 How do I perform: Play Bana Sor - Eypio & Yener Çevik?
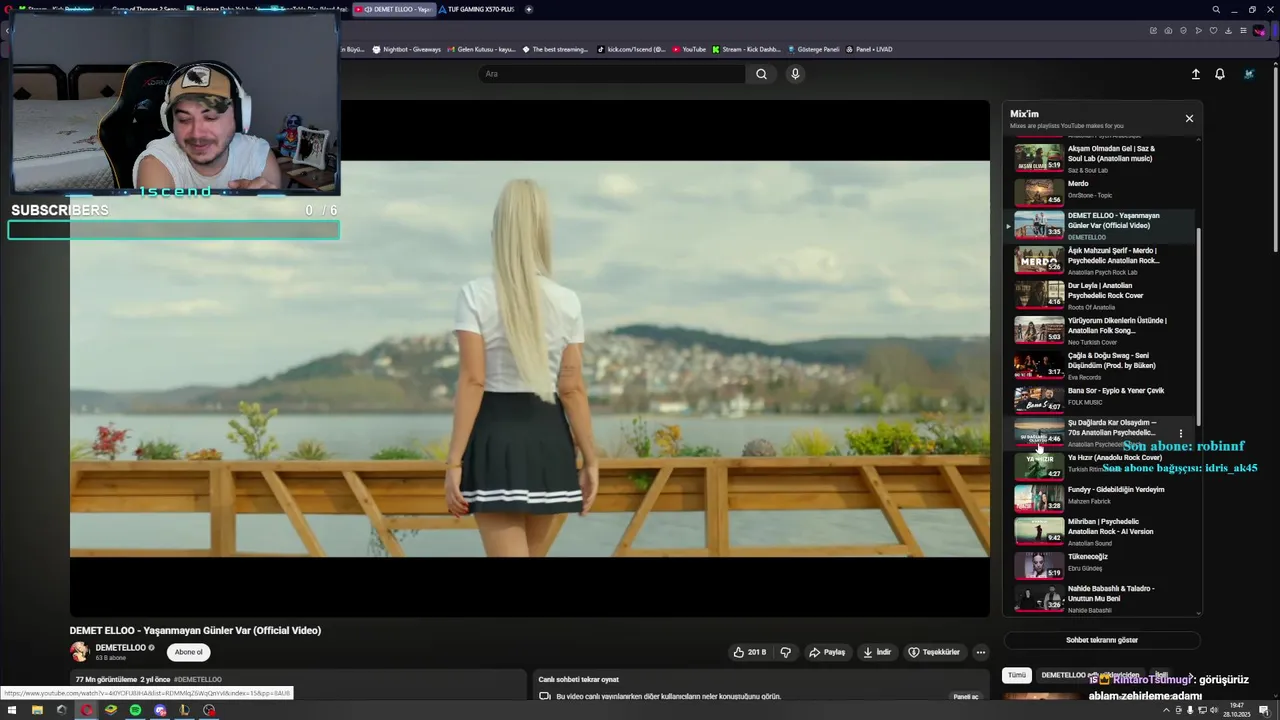pyautogui.click(x=1100, y=398)
